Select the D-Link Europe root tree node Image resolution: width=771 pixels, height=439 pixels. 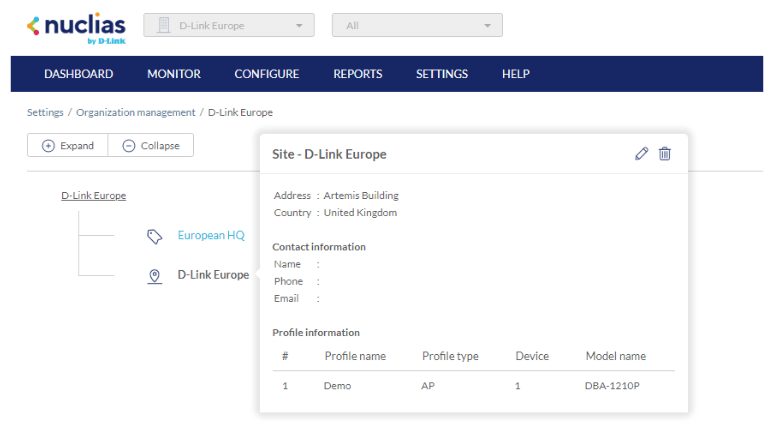[x=94, y=196]
